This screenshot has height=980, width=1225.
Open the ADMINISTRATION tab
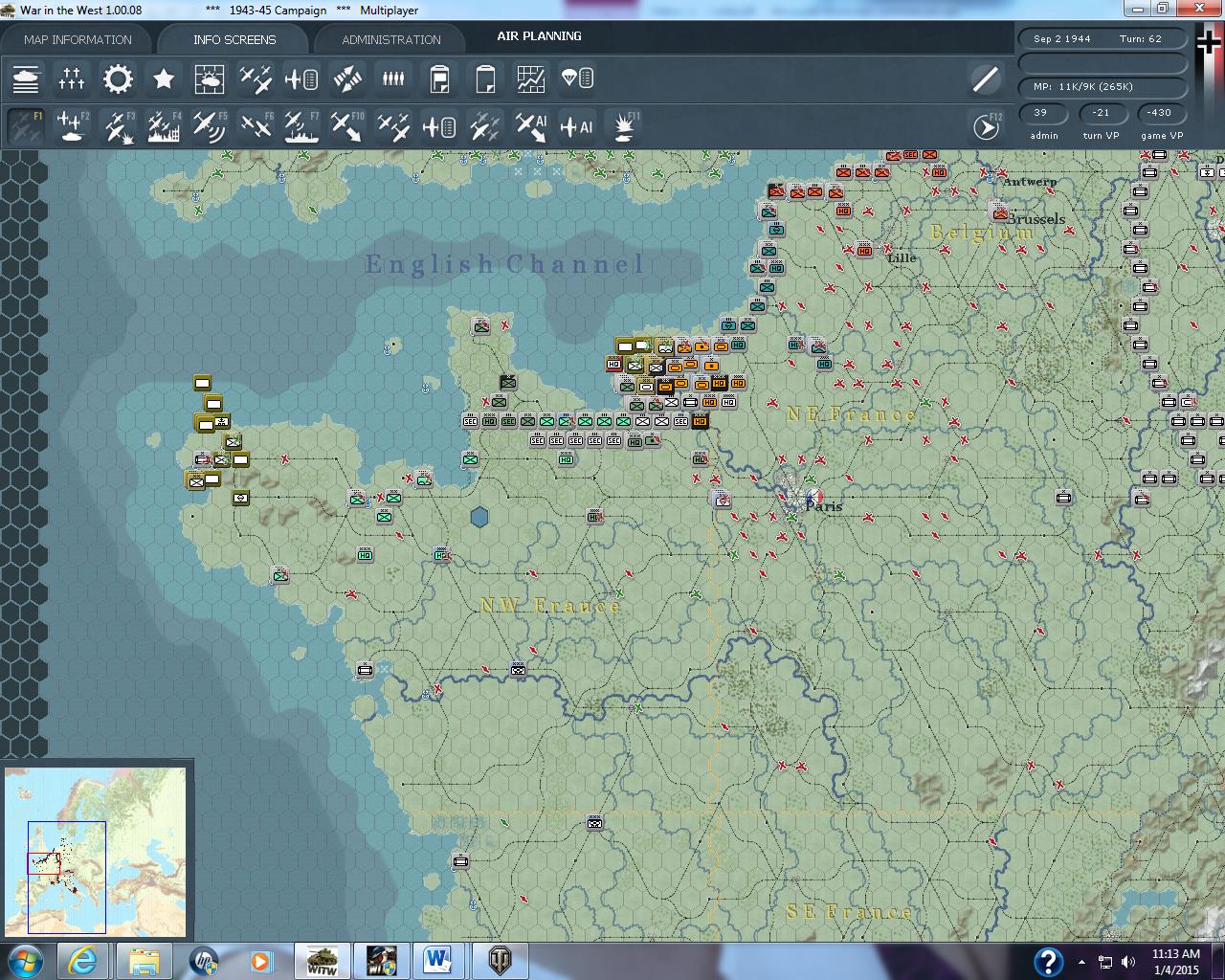(x=391, y=39)
